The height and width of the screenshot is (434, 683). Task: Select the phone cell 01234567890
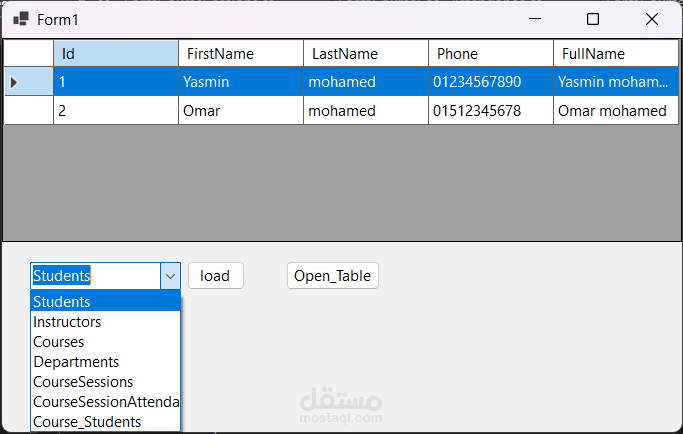(491, 81)
